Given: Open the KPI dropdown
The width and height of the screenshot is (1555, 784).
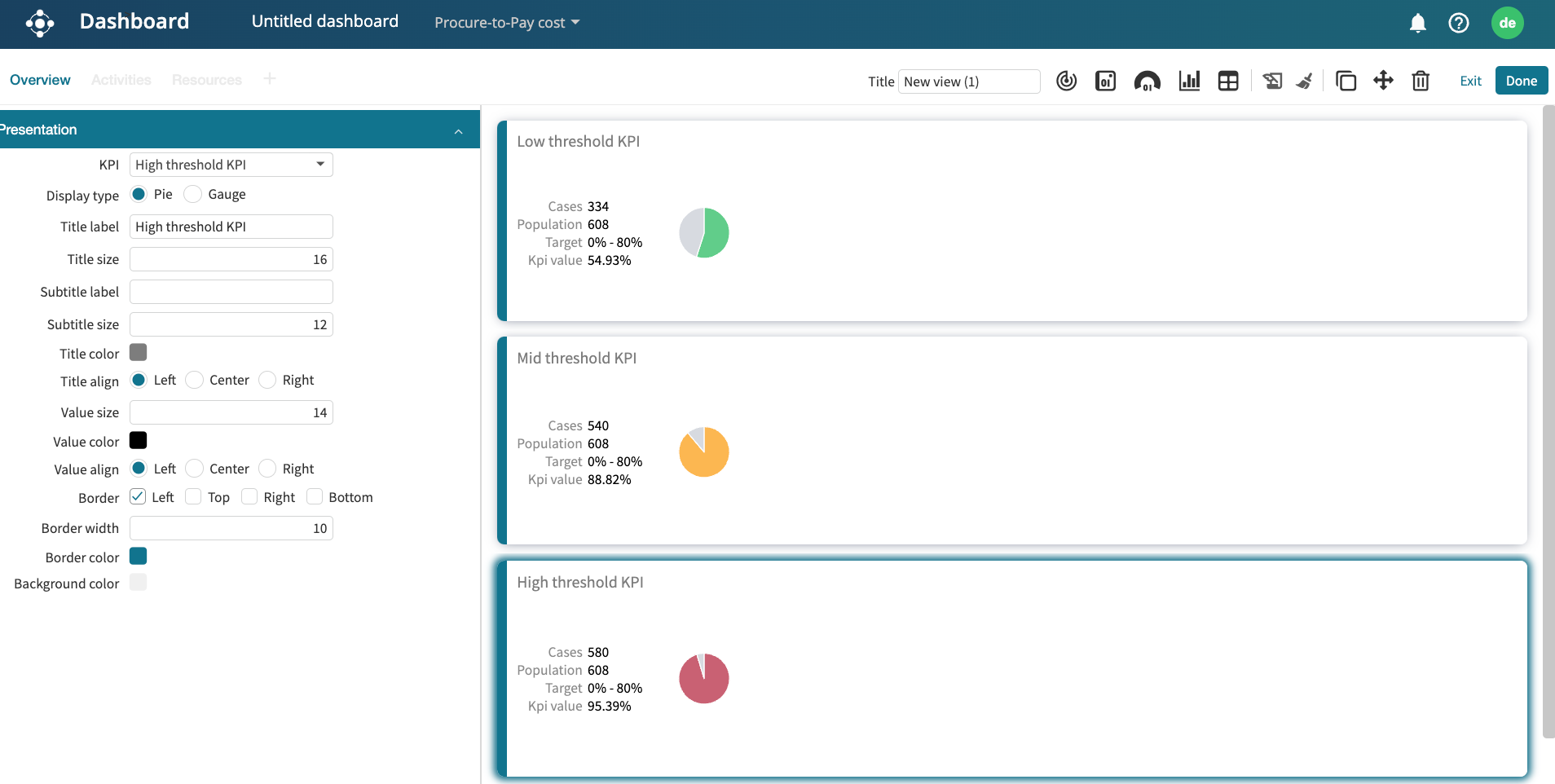Looking at the screenshot, I should click(x=231, y=165).
